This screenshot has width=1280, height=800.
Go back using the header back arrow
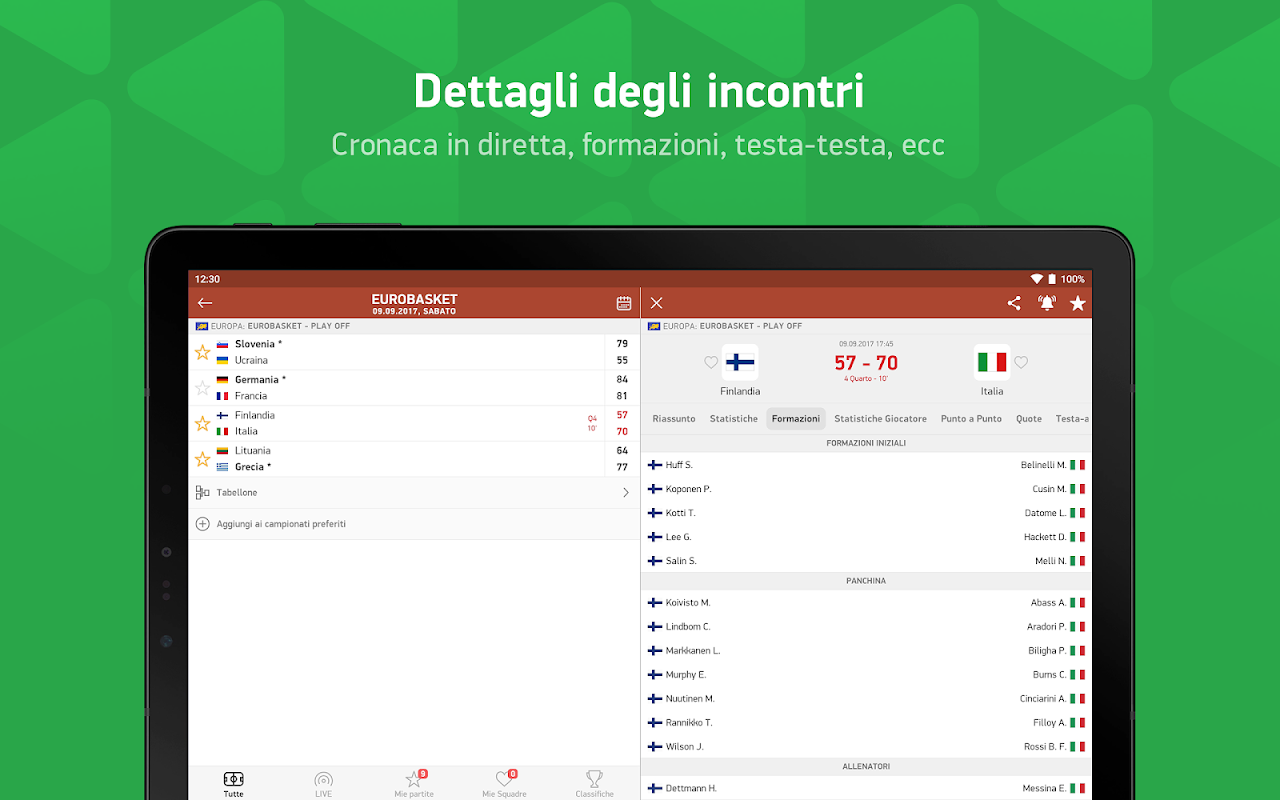[x=204, y=302]
